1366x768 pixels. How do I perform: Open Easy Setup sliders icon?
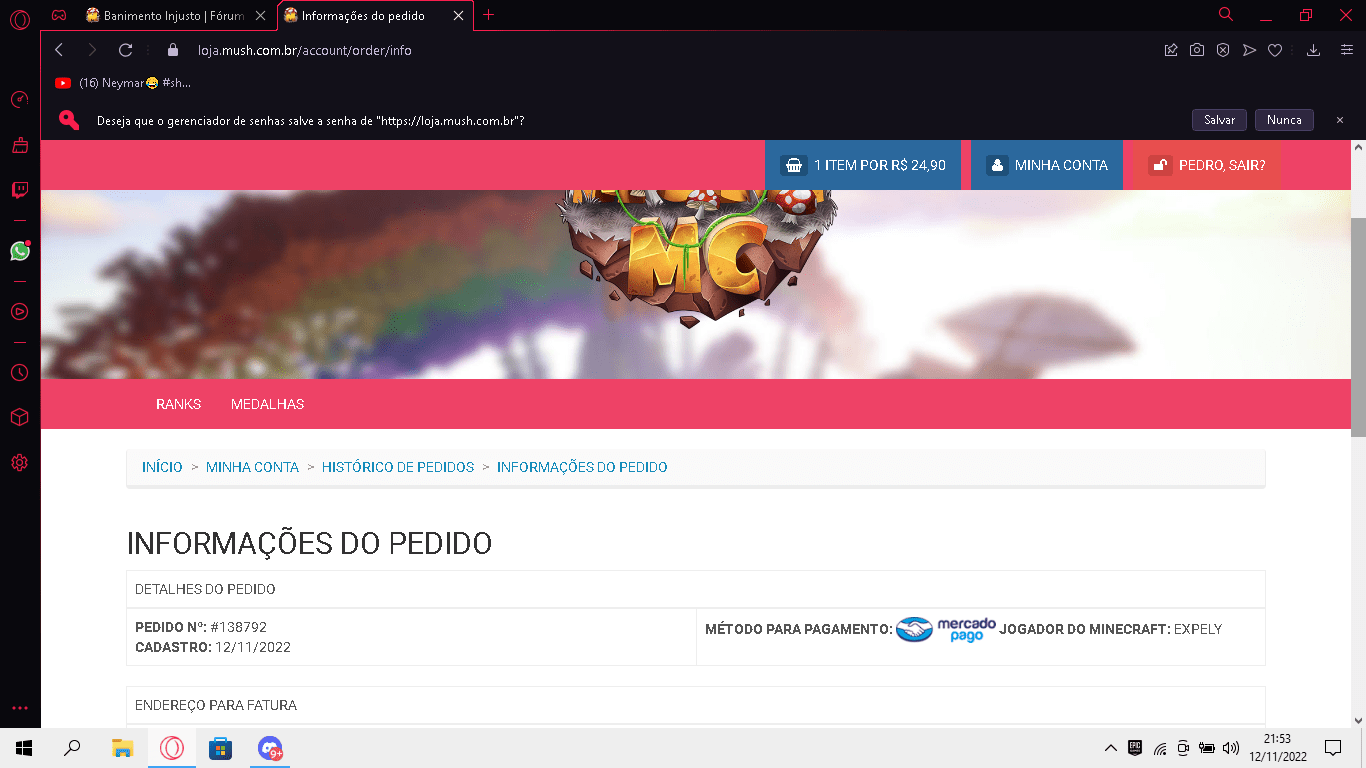[x=1346, y=50]
